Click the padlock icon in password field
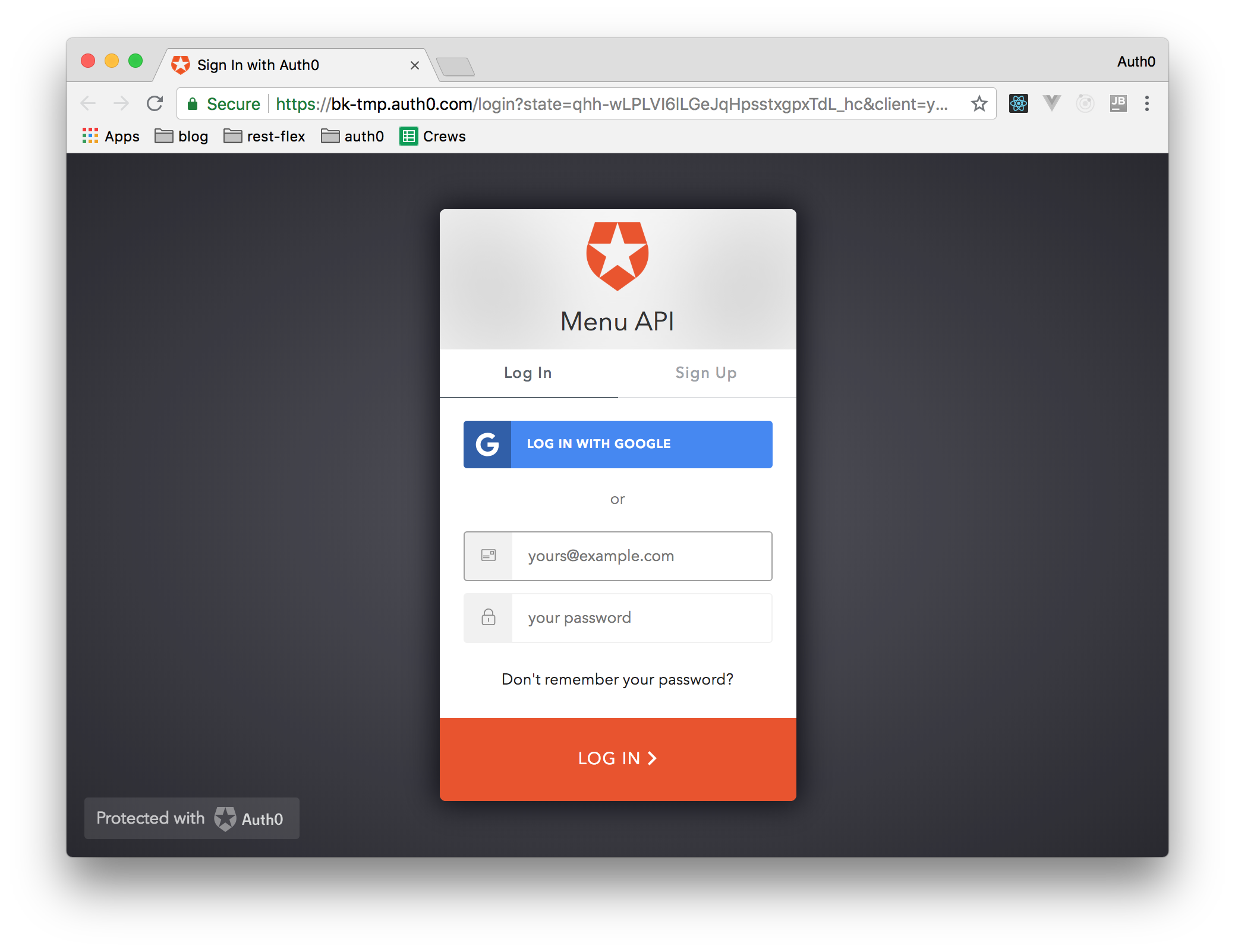 (488, 617)
